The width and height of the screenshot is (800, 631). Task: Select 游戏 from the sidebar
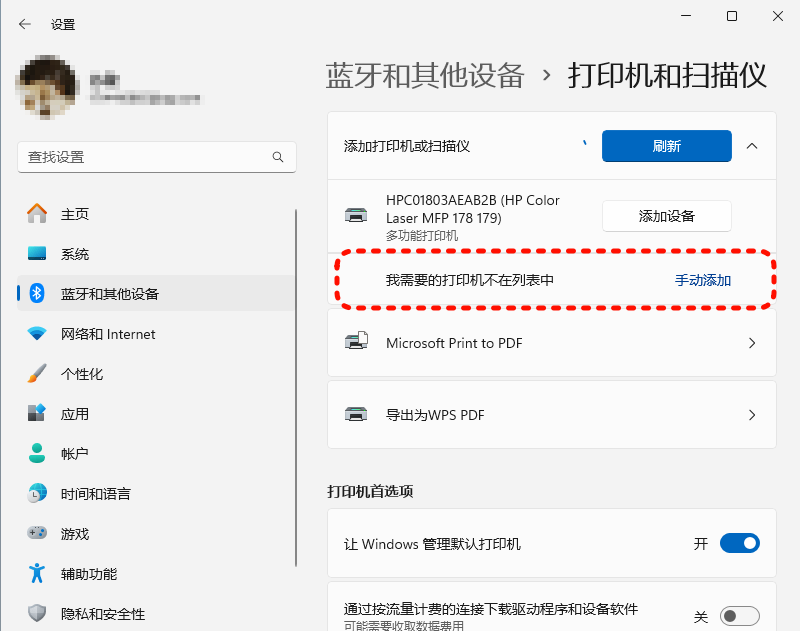point(34,533)
